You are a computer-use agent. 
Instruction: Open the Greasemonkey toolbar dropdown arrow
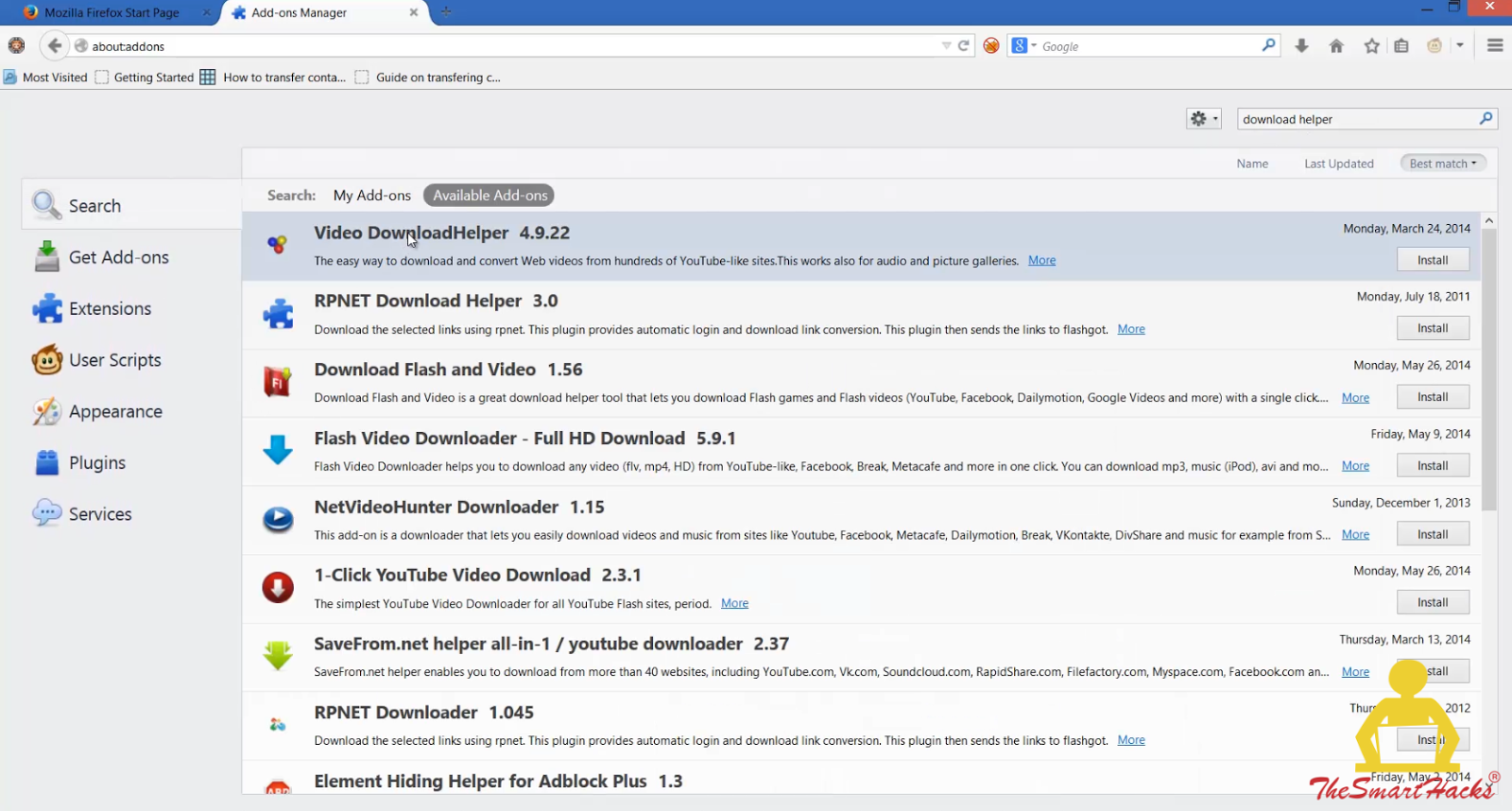1460,45
